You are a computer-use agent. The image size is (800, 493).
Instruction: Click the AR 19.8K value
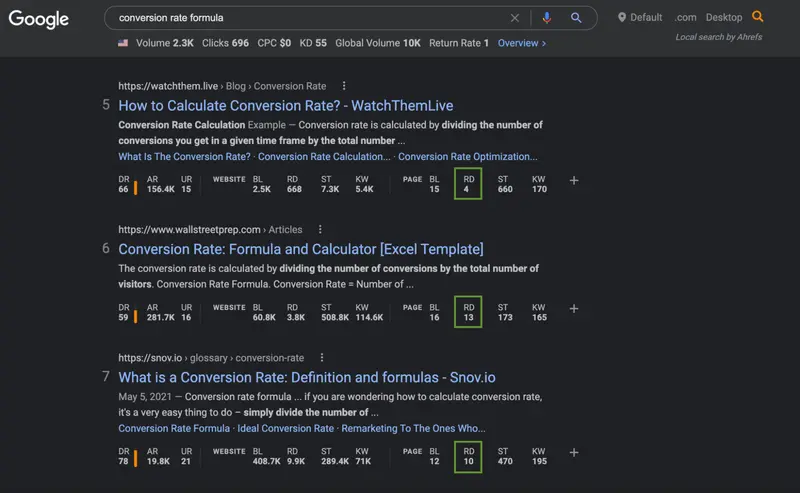click(x=158, y=461)
